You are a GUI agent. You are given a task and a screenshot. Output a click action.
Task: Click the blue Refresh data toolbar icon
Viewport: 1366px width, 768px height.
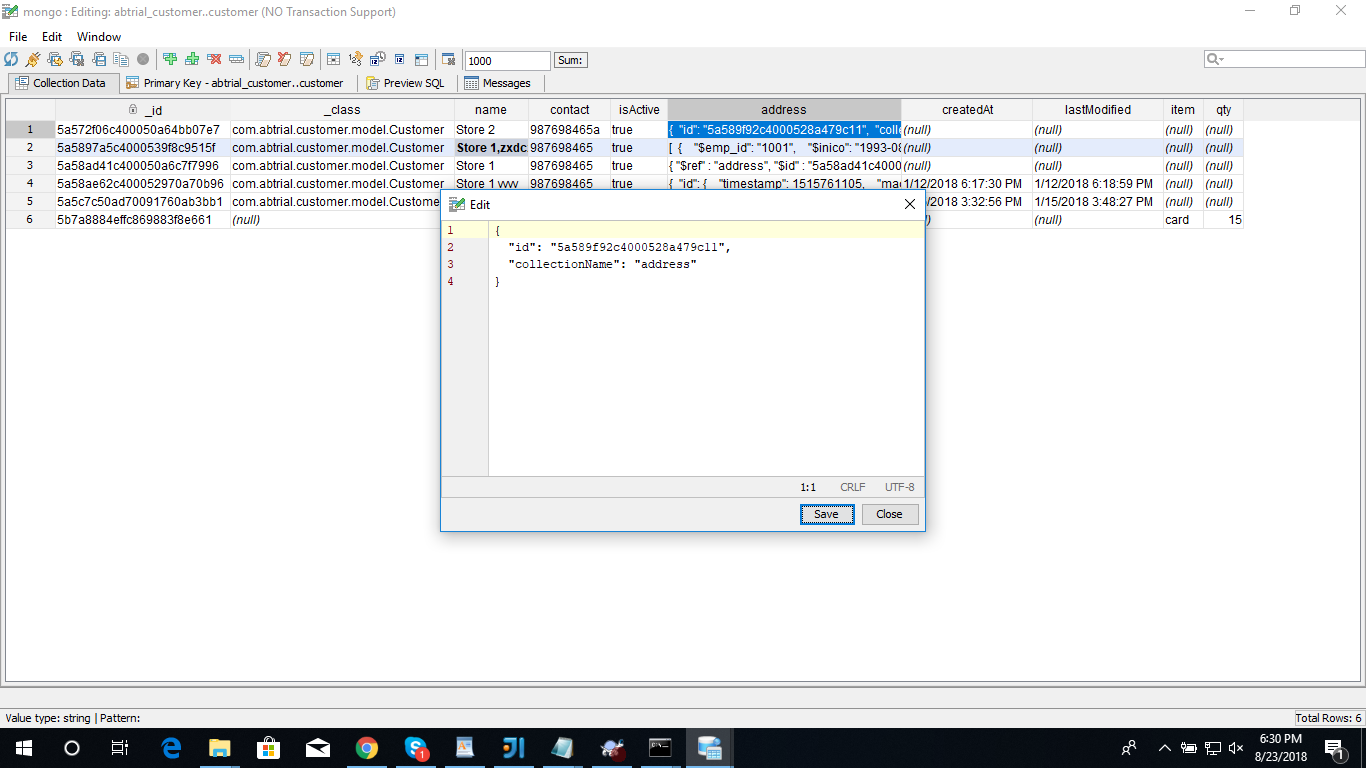pyautogui.click(x=11, y=60)
